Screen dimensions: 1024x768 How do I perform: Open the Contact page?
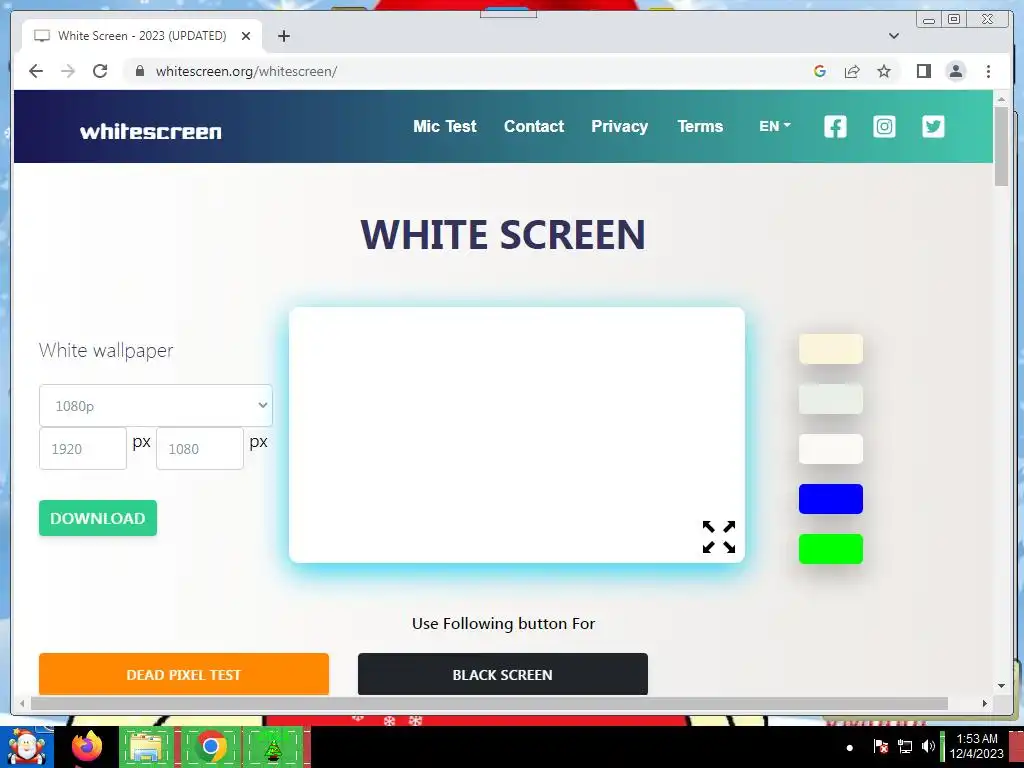pyautogui.click(x=534, y=126)
